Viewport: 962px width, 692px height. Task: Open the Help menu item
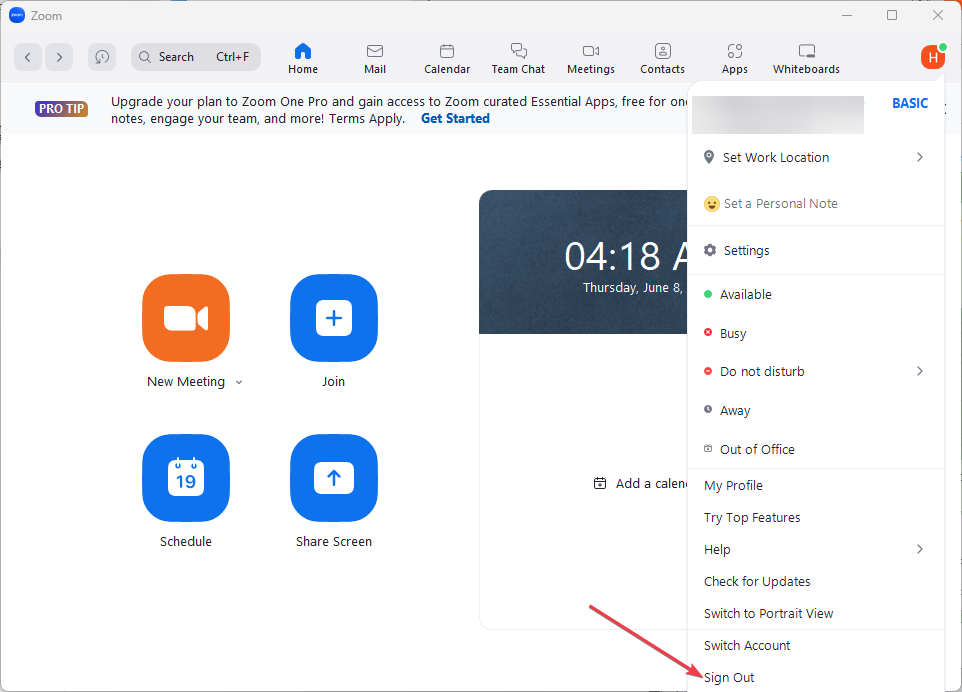tap(815, 550)
